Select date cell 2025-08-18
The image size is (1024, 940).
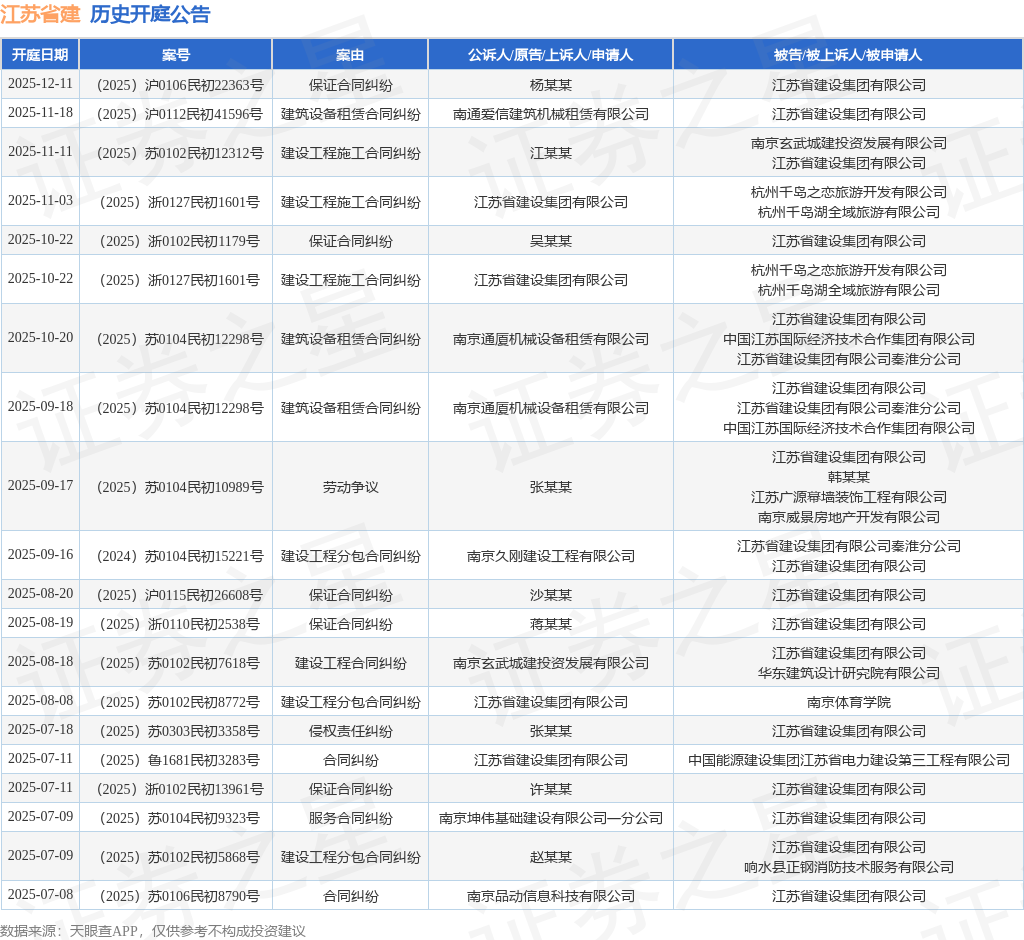click(x=40, y=662)
